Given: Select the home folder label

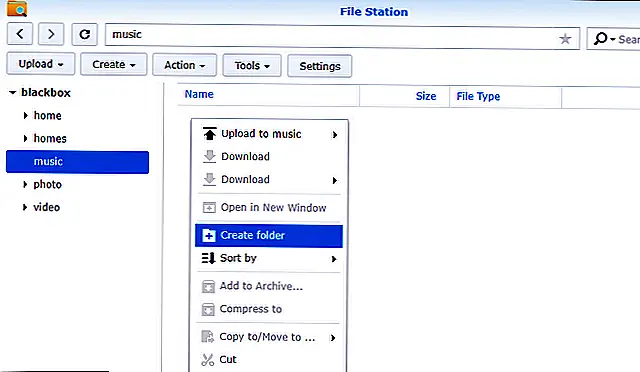Looking at the screenshot, I should pos(47,116).
